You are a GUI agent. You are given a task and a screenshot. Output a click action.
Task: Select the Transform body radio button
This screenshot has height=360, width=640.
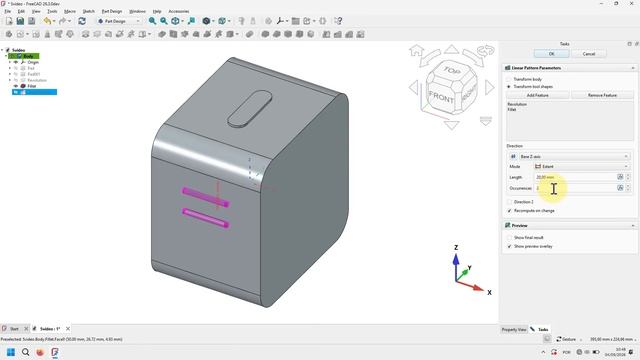click(x=509, y=79)
